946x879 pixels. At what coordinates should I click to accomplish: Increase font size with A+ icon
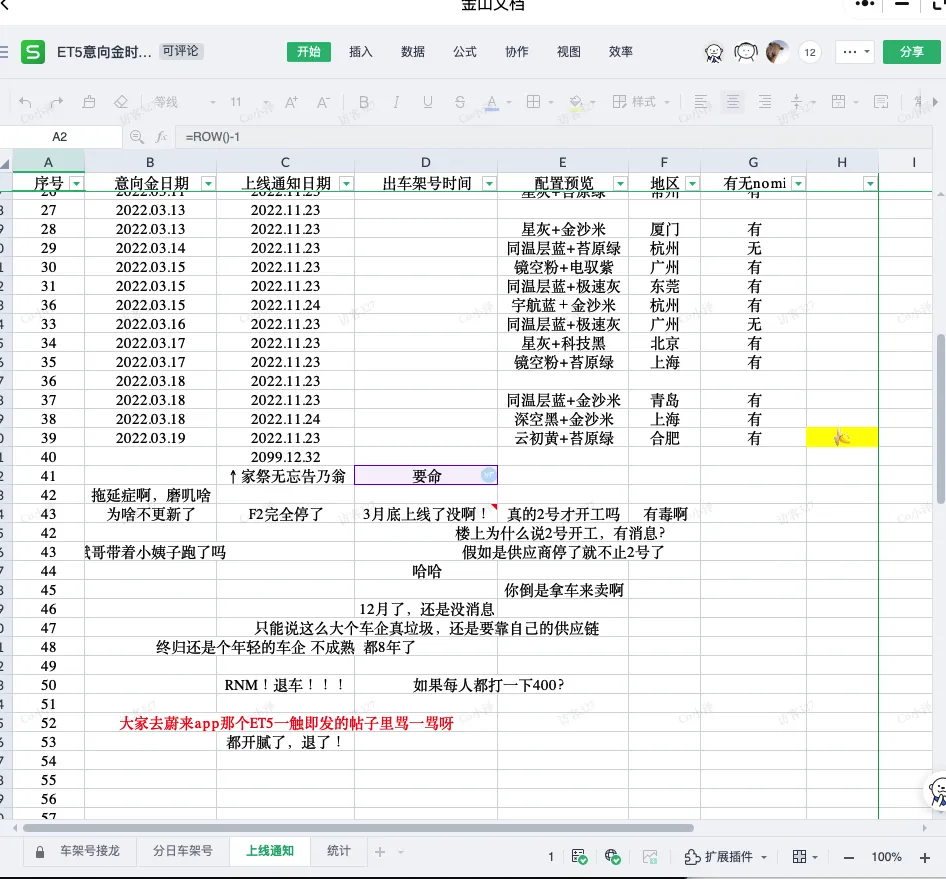(x=291, y=102)
